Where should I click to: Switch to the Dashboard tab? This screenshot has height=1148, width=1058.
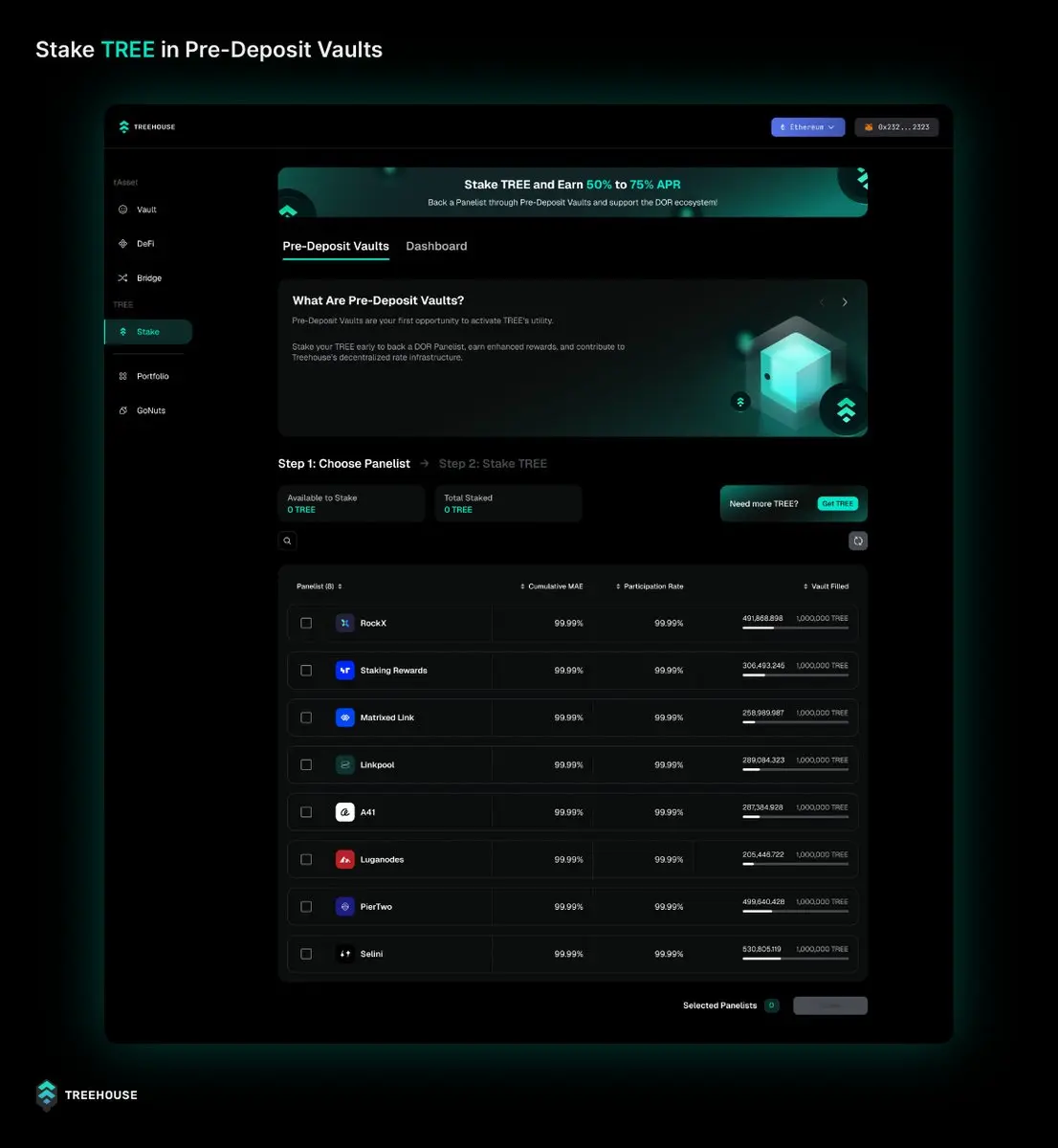pos(436,247)
